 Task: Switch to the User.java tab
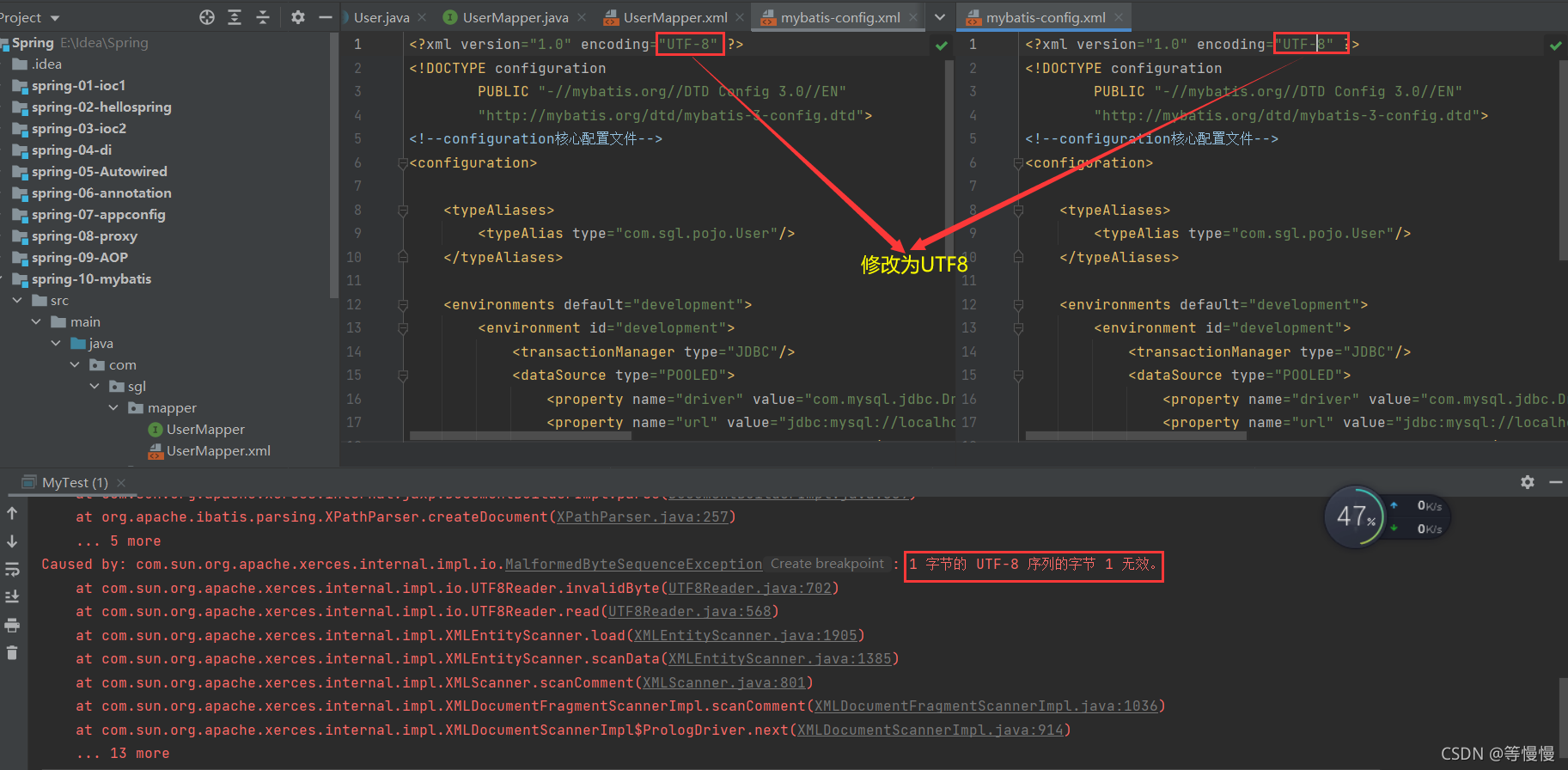[x=381, y=17]
